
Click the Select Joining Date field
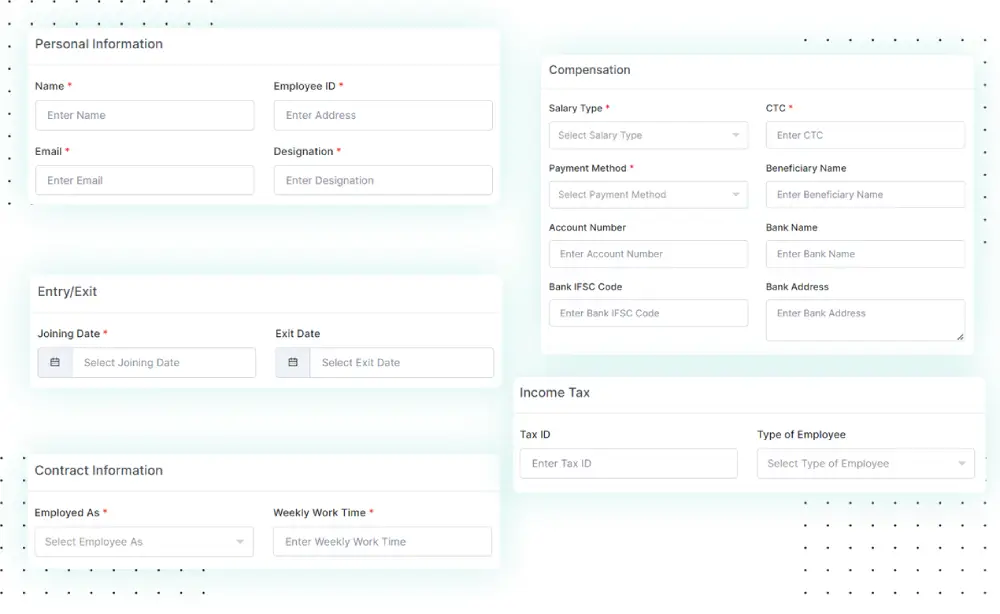tap(164, 362)
